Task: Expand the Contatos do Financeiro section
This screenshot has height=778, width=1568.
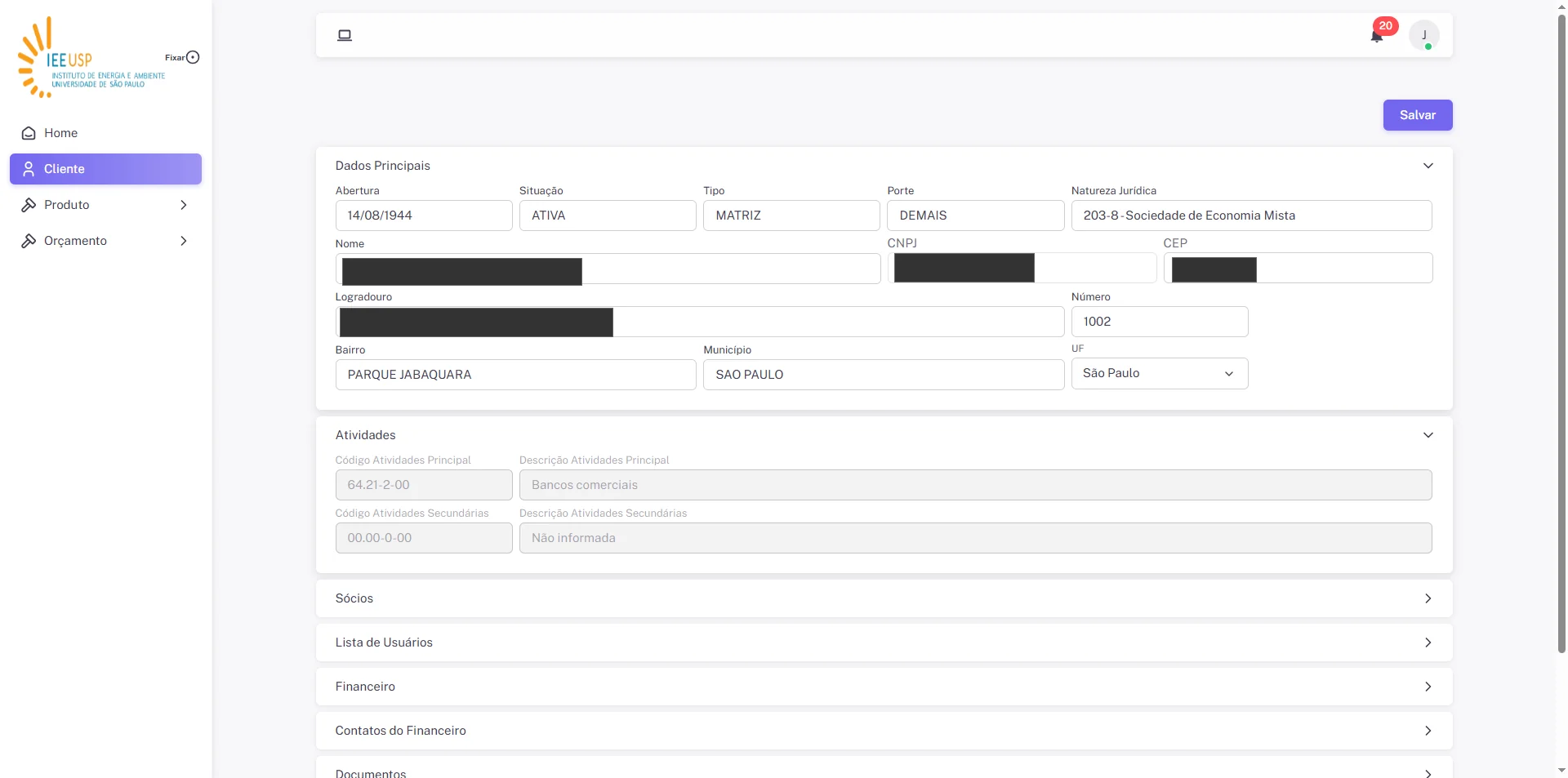Action: click(884, 731)
